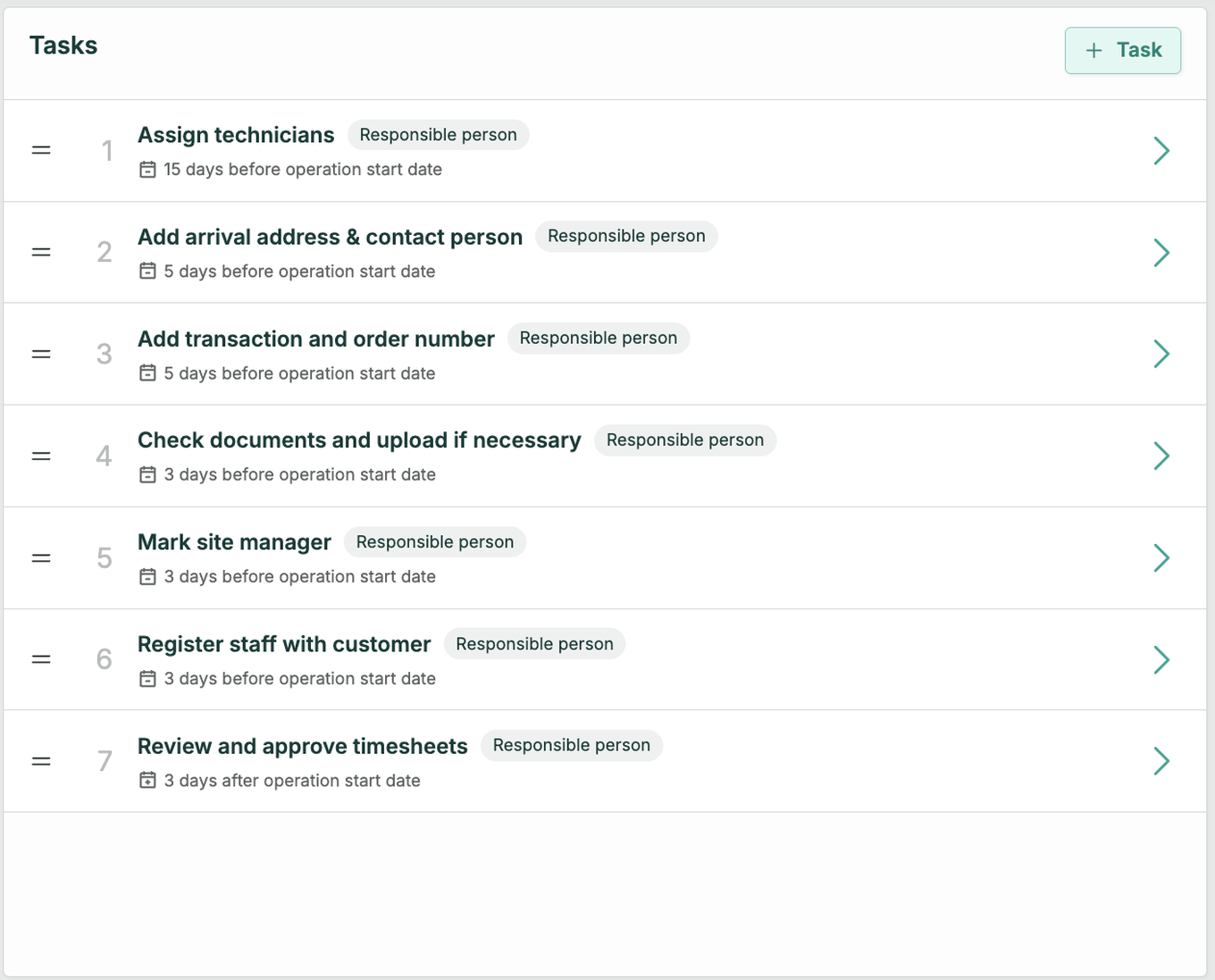This screenshot has height=980, width=1215.
Task: Click calendar icon under Assign technicians
Action: 148,170
